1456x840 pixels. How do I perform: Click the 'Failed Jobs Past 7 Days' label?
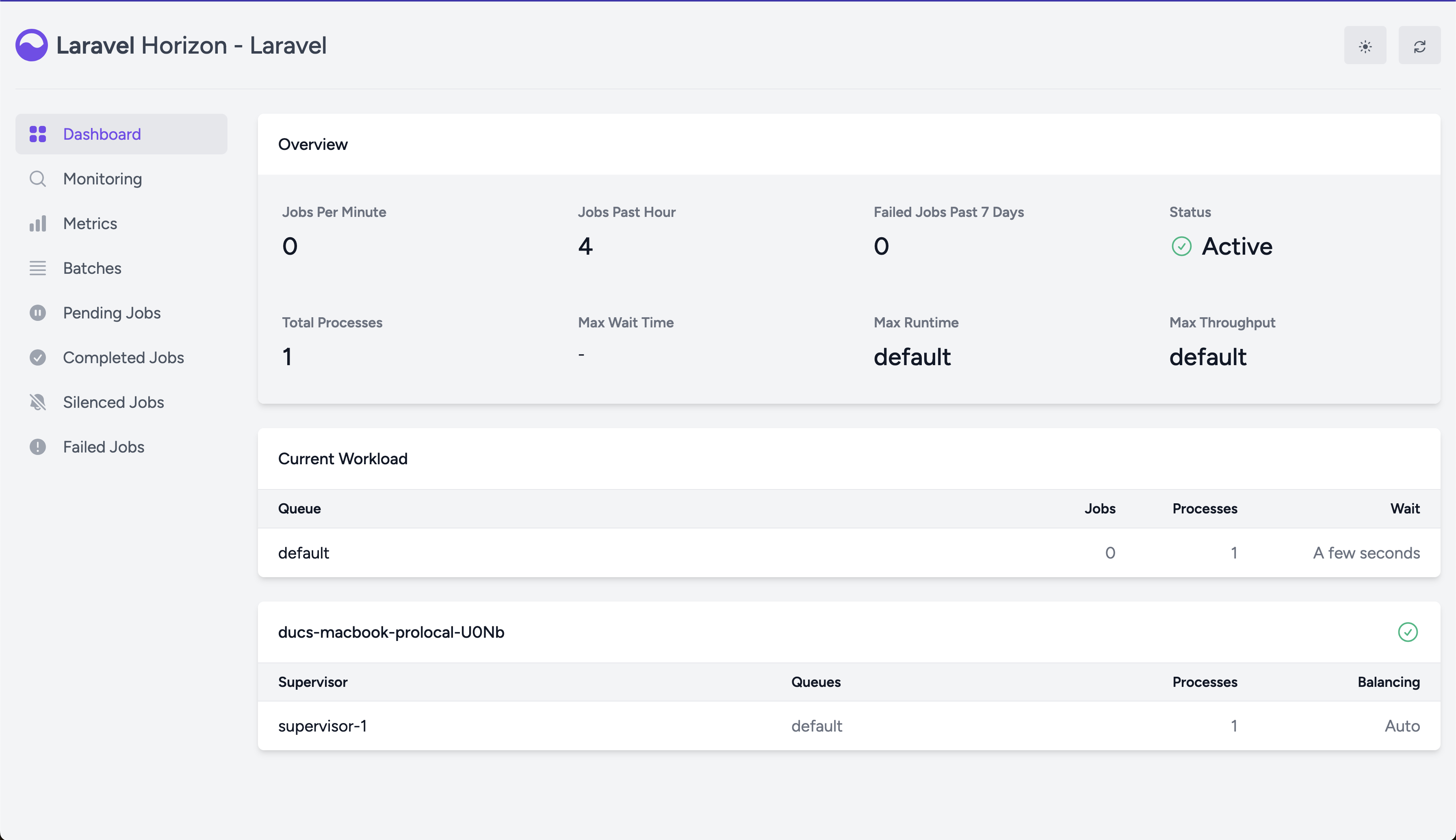[x=948, y=212]
